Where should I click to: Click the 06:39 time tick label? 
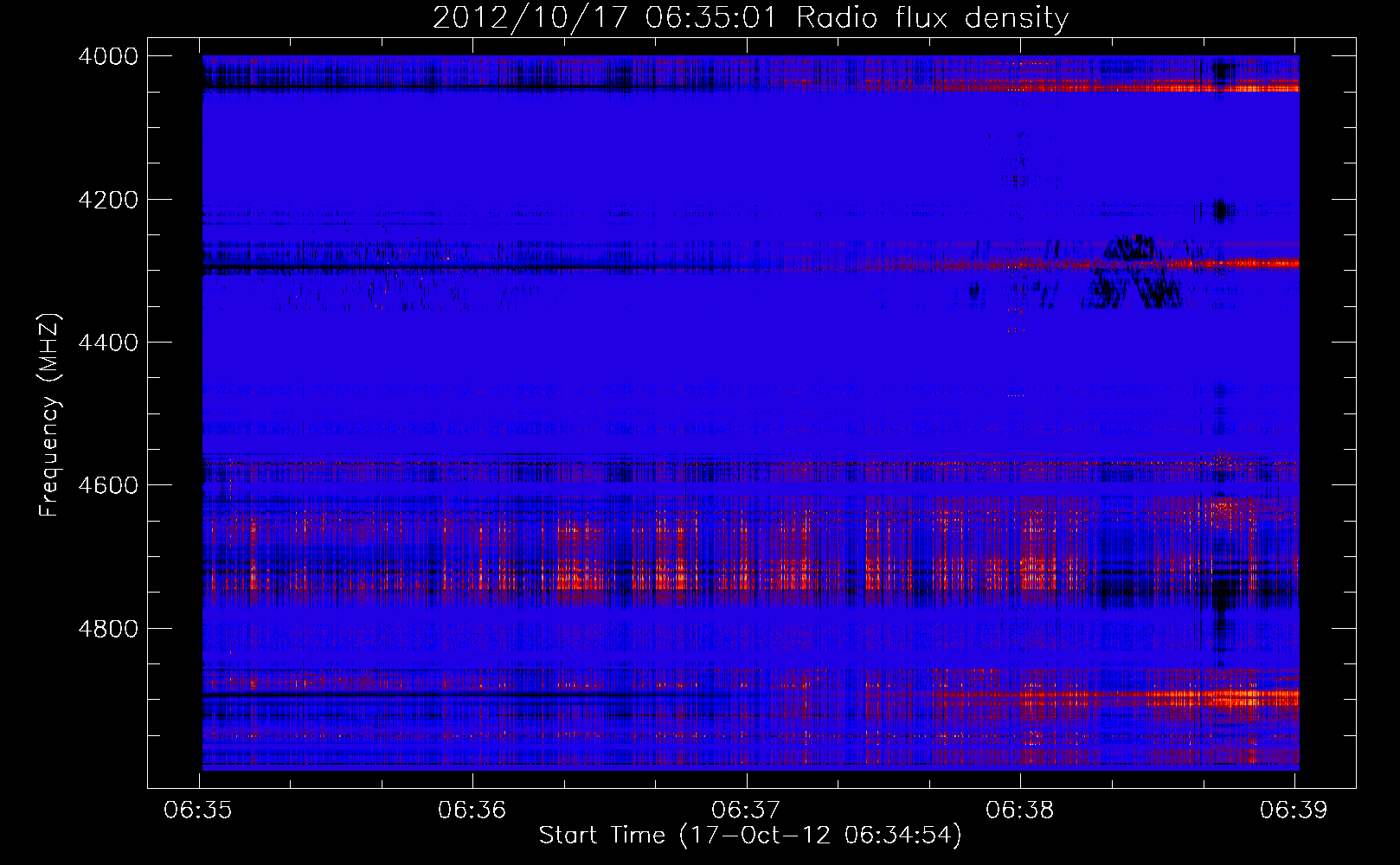(1294, 811)
